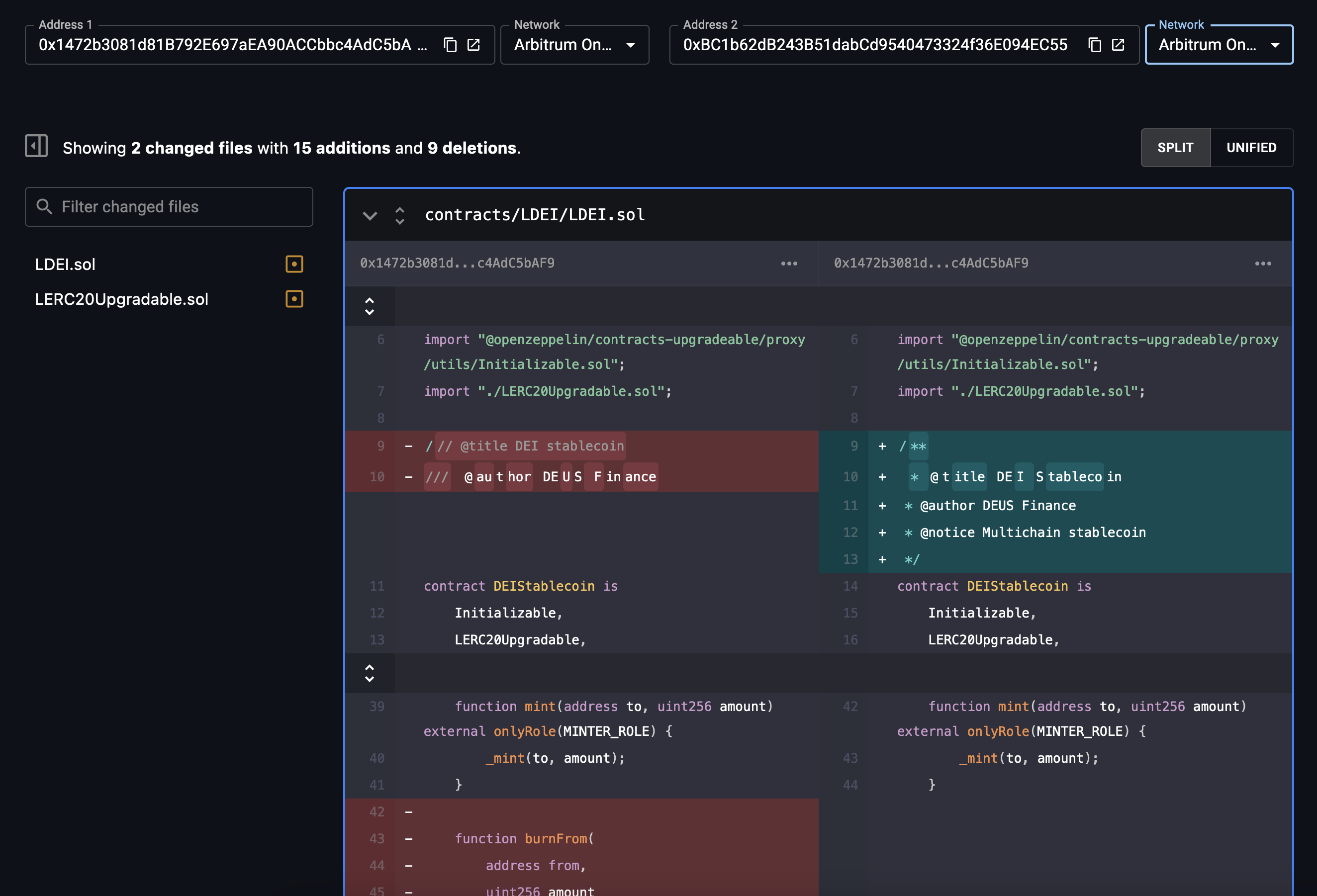The width and height of the screenshot is (1317, 896).
Task: Collapse the contracts/LDEI/LDEI.sol diff section
Action: click(x=371, y=215)
